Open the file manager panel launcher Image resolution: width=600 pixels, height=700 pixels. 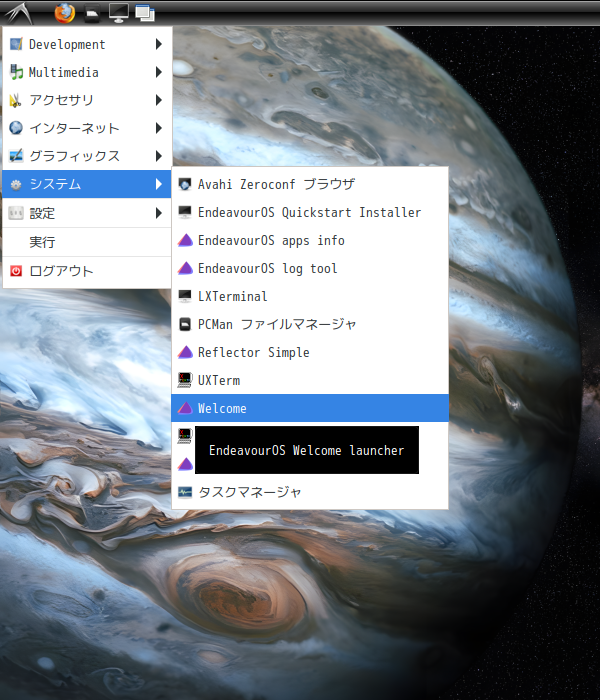point(92,13)
